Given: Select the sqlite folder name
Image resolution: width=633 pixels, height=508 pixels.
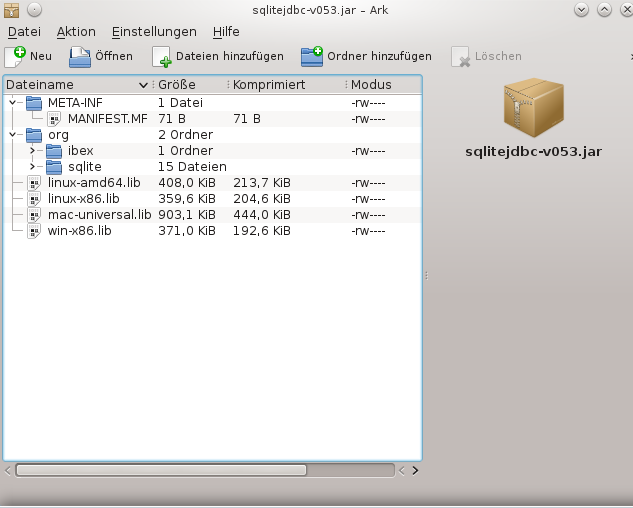Looking at the screenshot, I should point(85,167).
